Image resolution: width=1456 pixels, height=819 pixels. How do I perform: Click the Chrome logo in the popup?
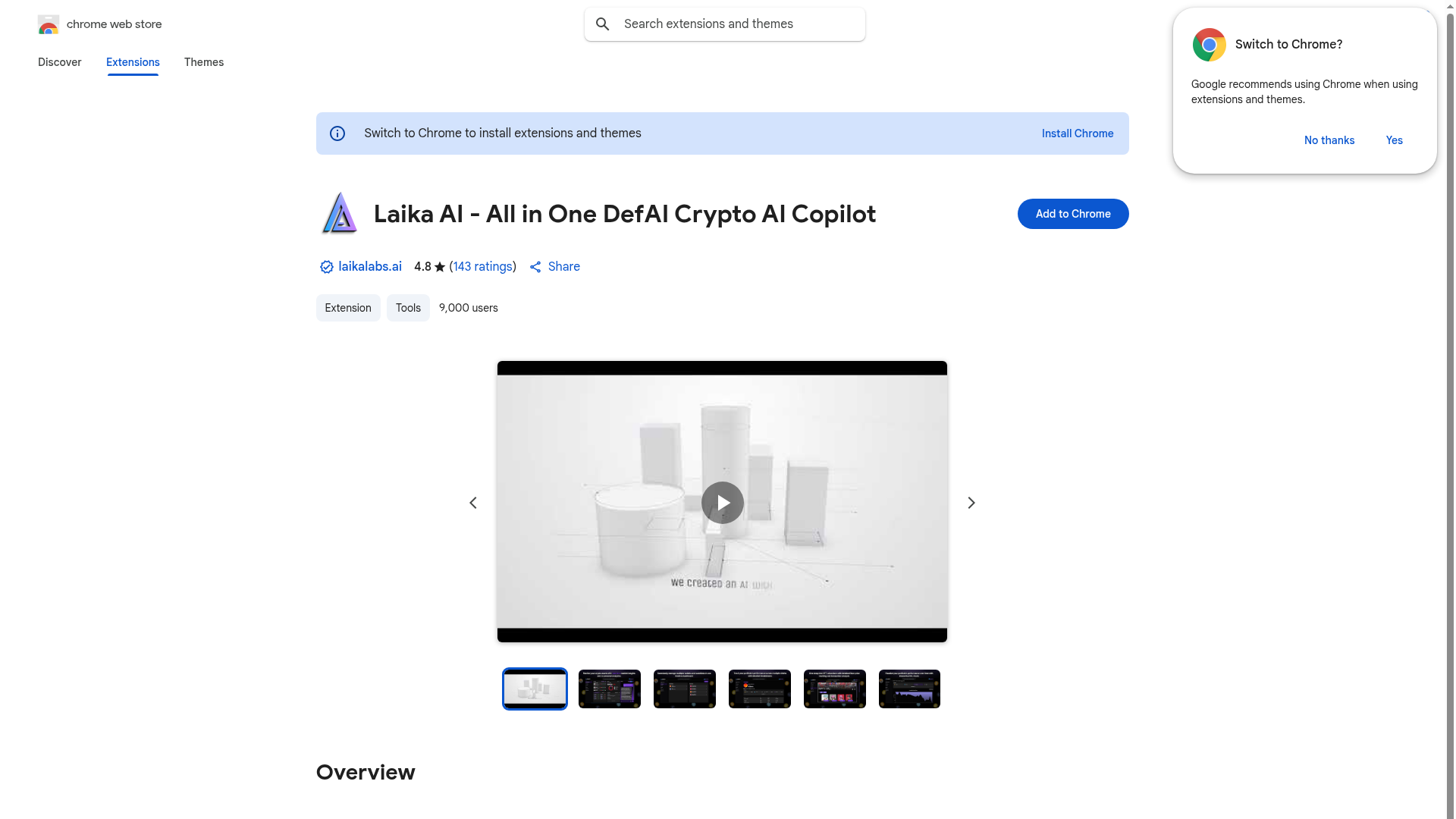(1210, 45)
